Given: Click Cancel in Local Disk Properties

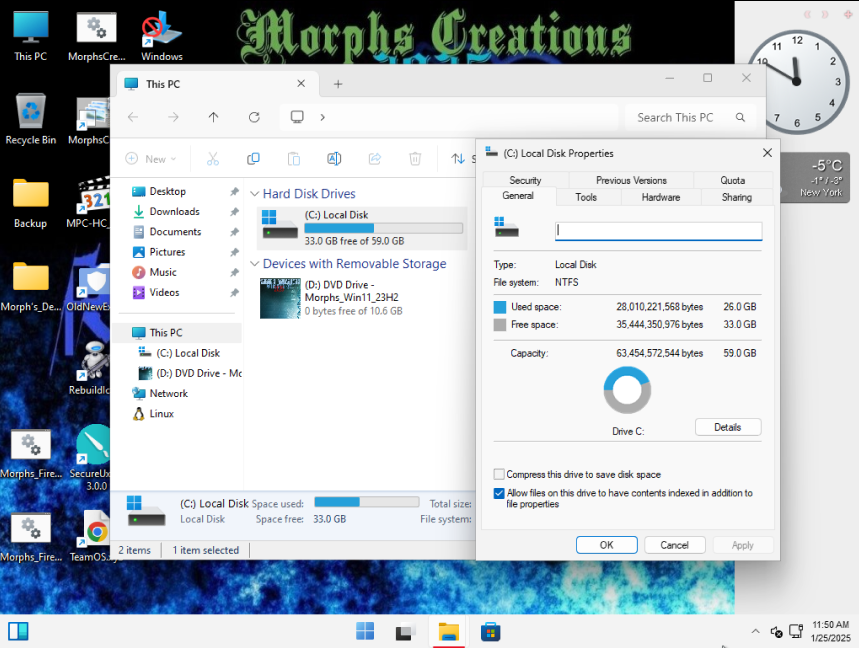Looking at the screenshot, I should coord(674,545).
